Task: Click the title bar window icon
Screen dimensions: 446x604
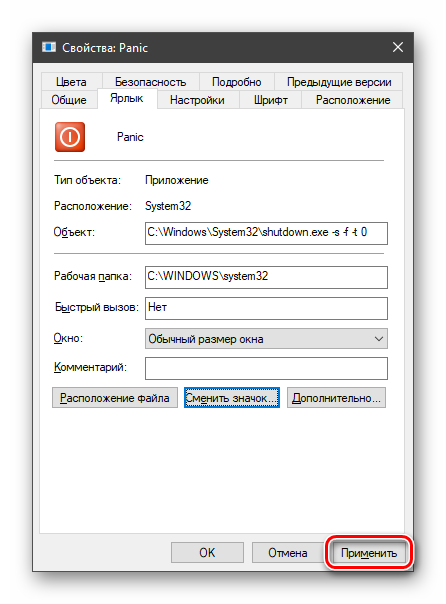Action: tap(49, 47)
